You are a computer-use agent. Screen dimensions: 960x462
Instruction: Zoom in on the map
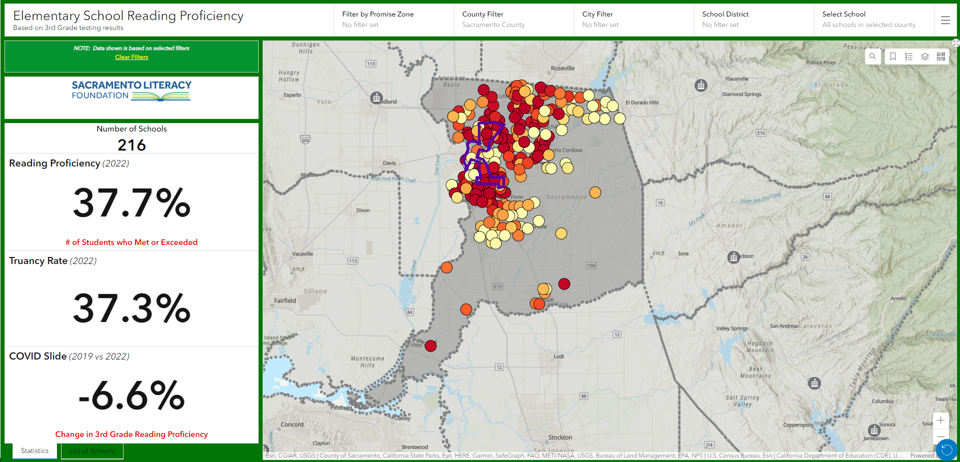click(x=940, y=420)
